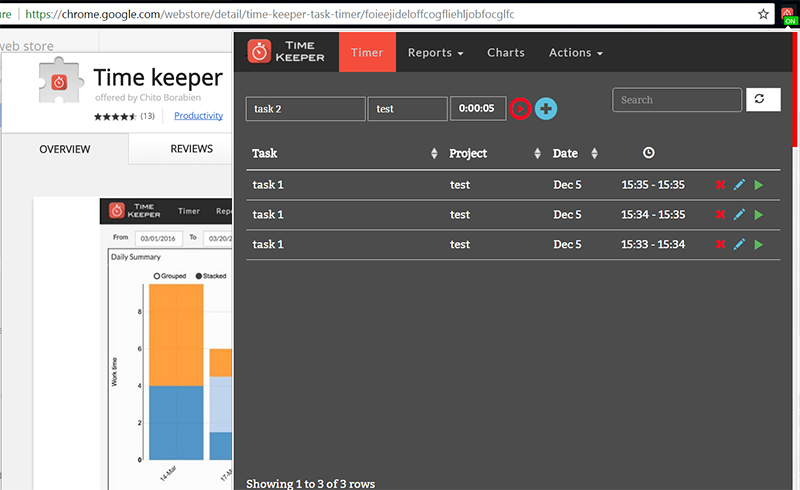Image resolution: width=800 pixels, height=490 pixels.
Task: Open the Charts tab
Action: (x=506, y=53)
